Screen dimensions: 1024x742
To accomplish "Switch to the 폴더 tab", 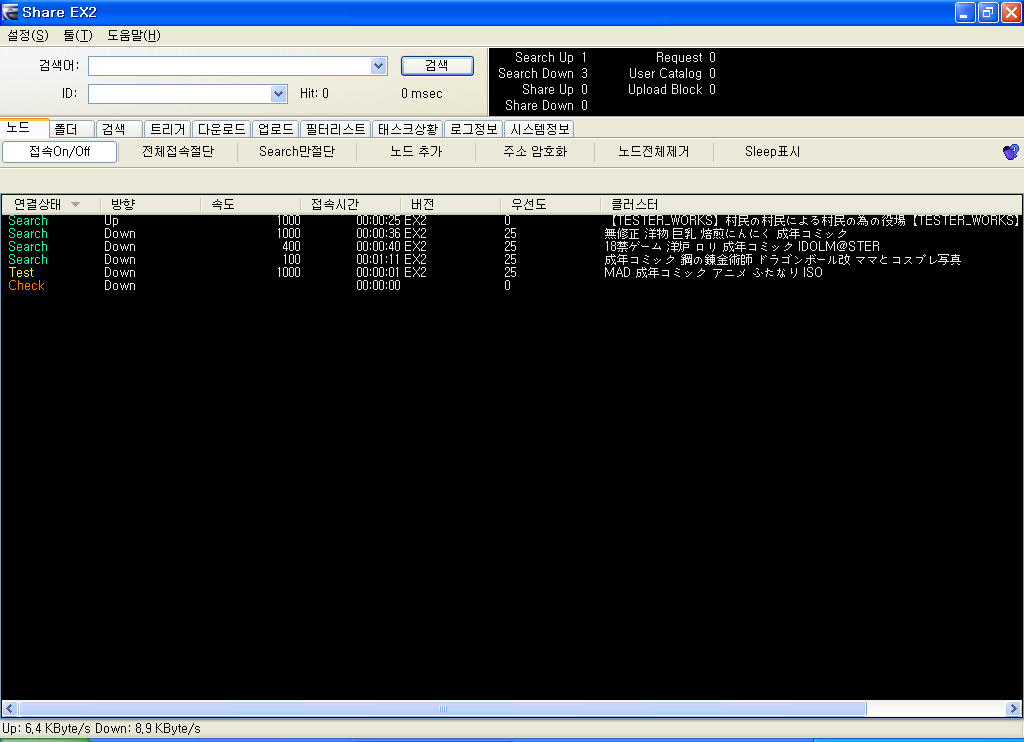I will [72, 129].
